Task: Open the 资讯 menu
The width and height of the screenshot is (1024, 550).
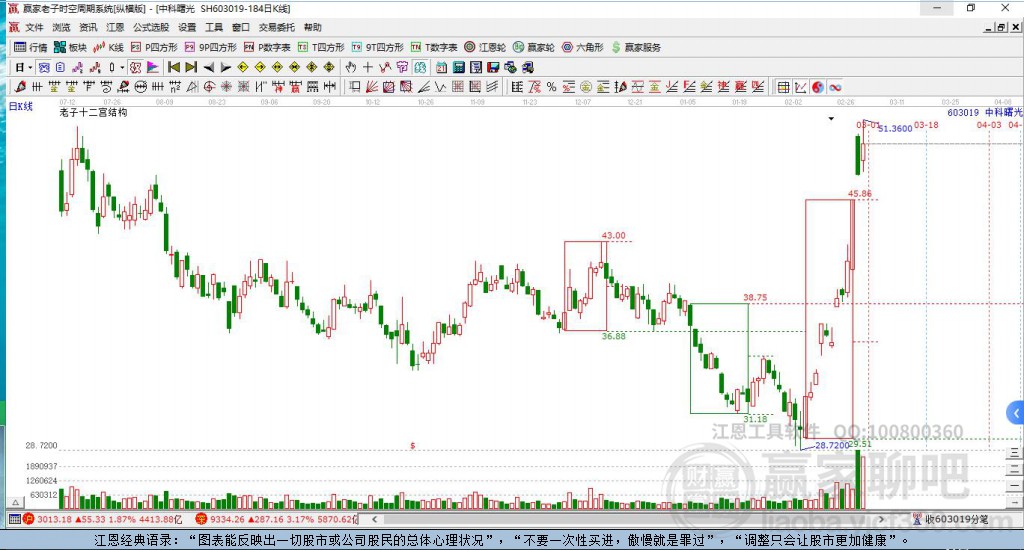Action: pyautogui.click(x=88, y=27)
